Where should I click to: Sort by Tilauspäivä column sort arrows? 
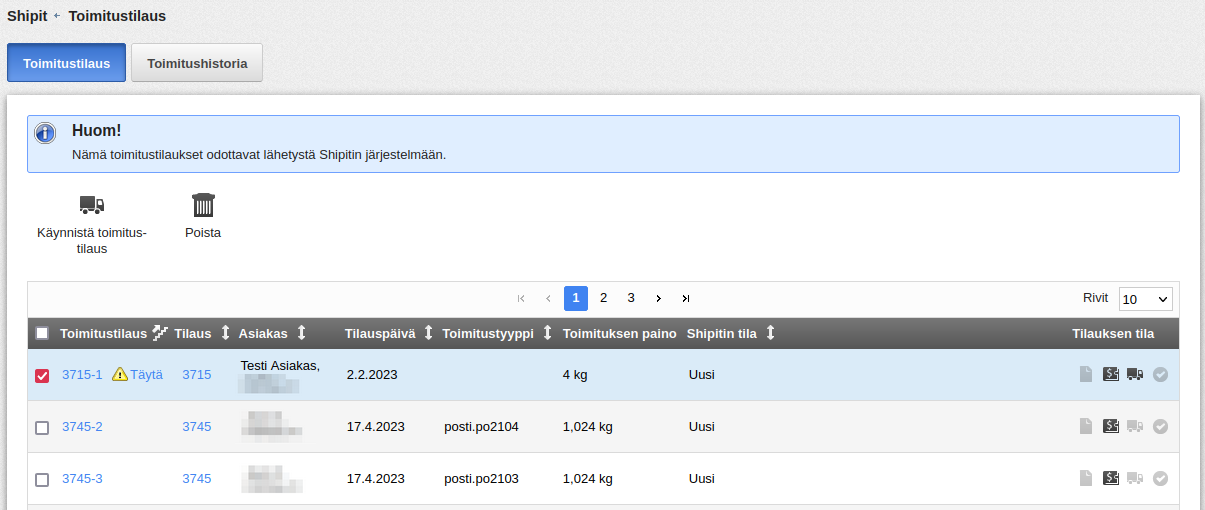[428, 333]
